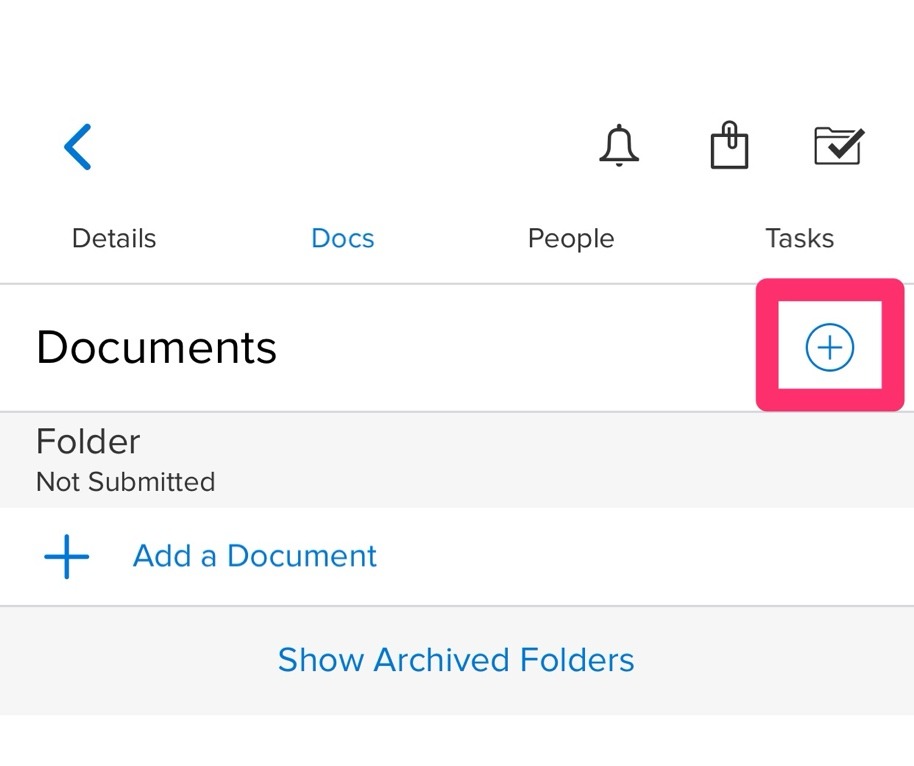Tap the plus icon beside Add a Document
The image size is (914, 766).
[x=66, y=557]
